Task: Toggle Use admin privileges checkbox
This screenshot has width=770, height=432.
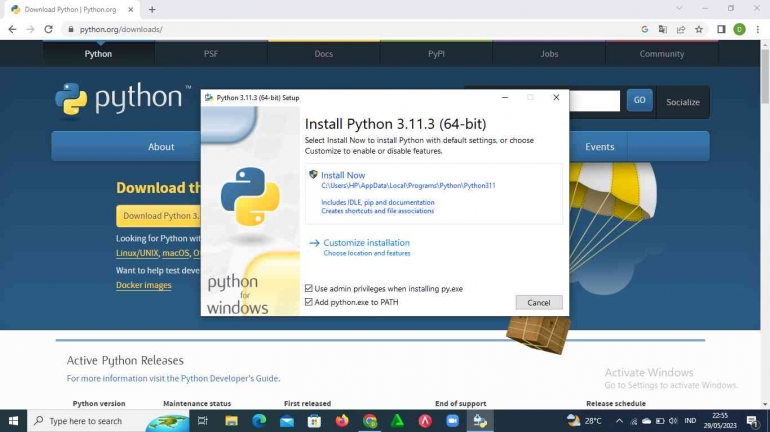Action: (308, 288)
